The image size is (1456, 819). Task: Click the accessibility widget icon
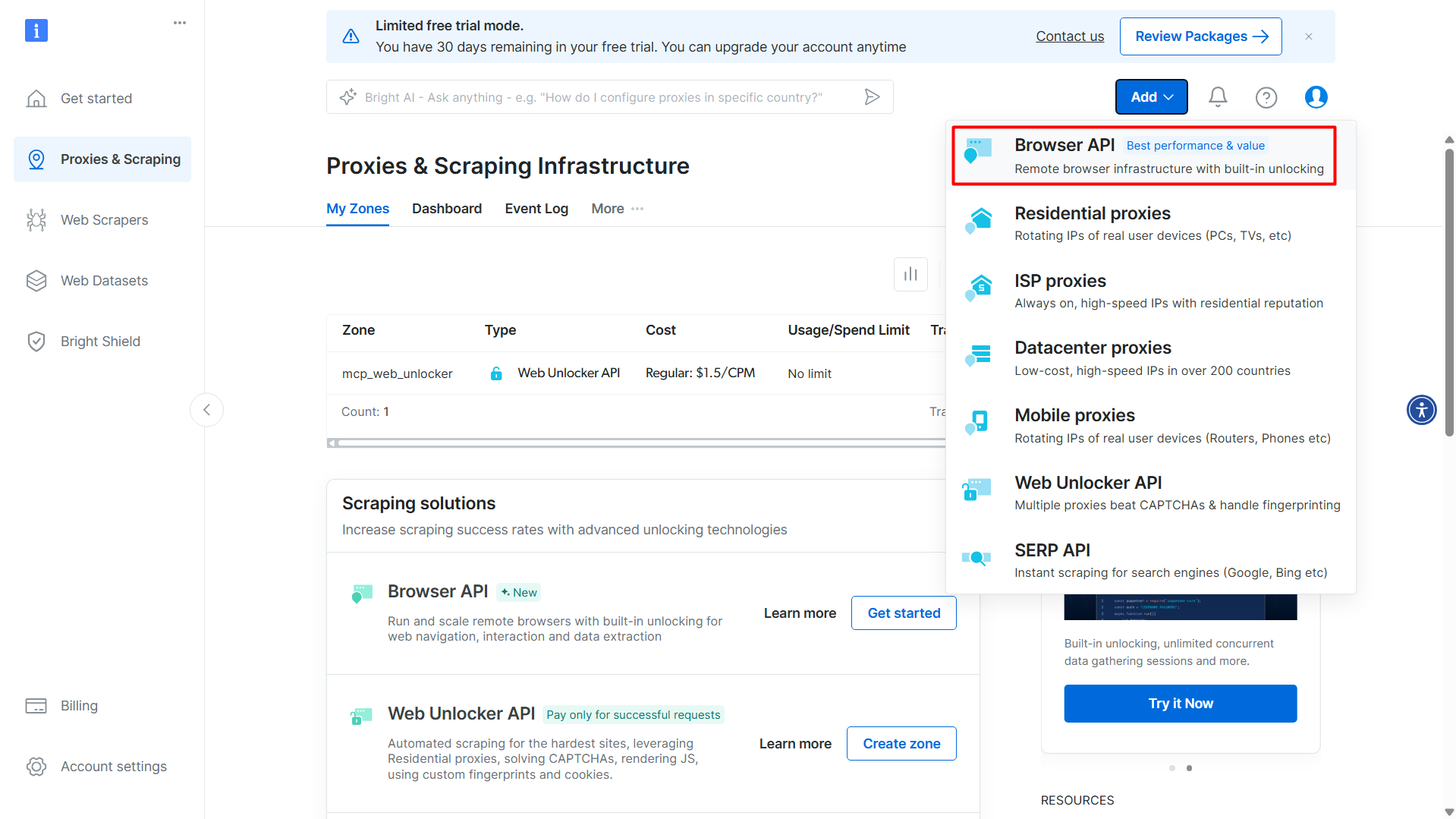click(1421, 410)
